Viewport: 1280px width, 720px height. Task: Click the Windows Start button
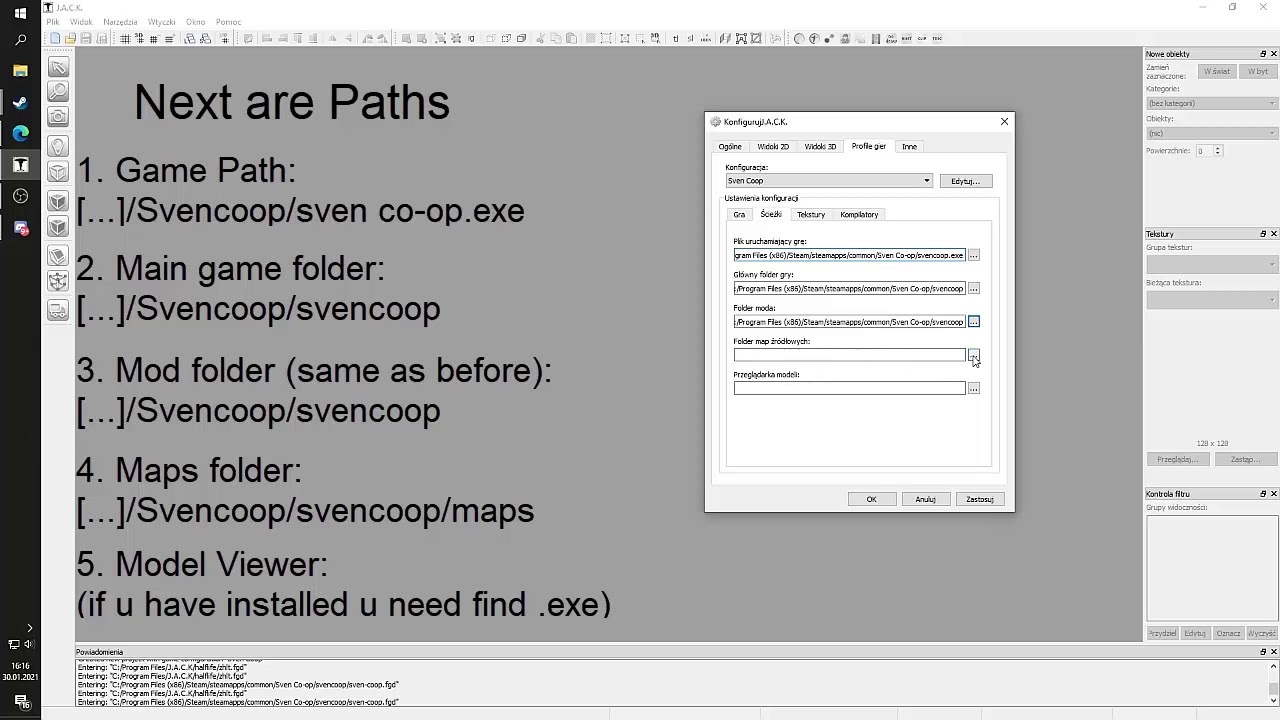click(x=20, y=13)
